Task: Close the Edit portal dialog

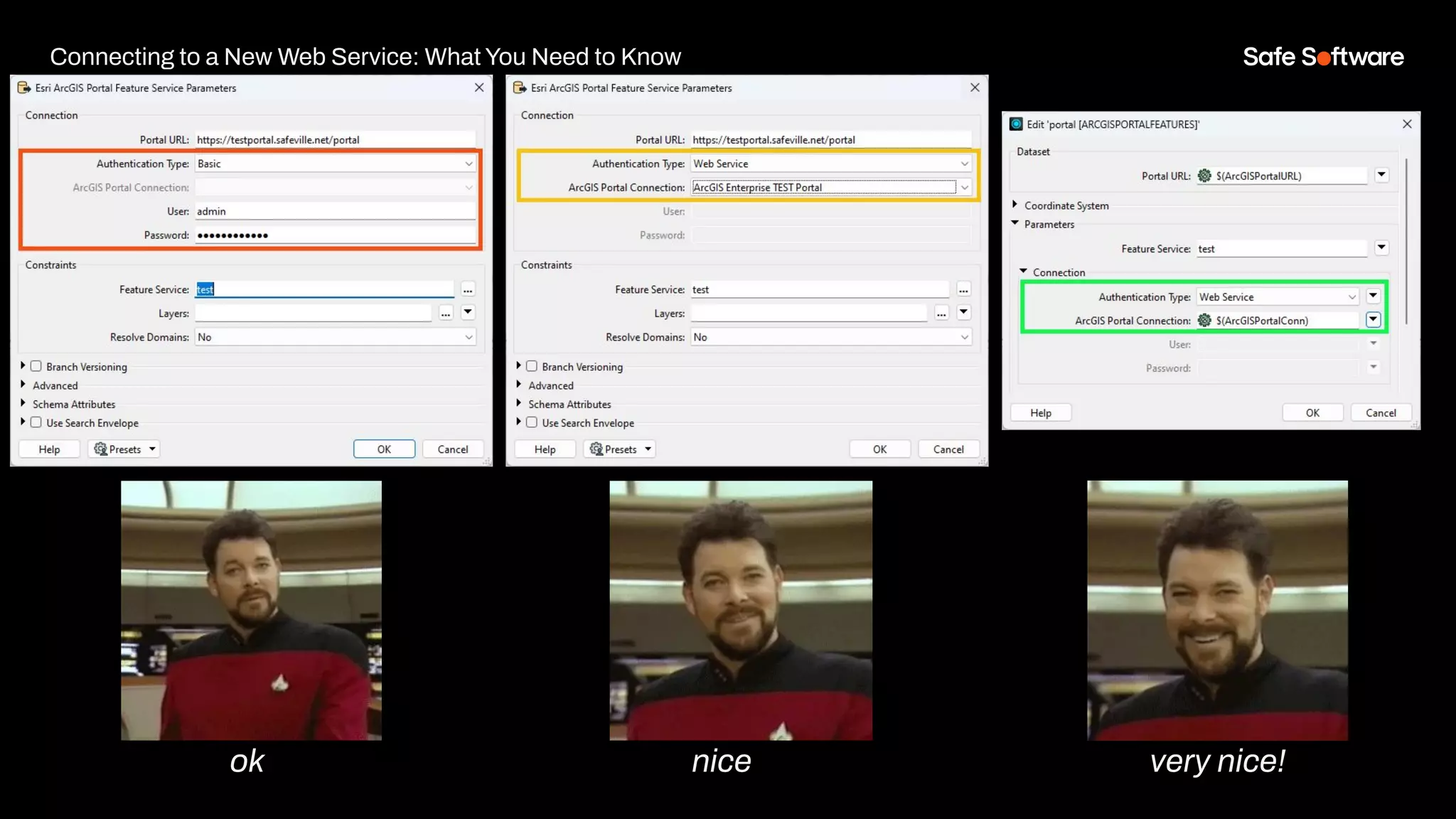Action: tap(1407, 124)
